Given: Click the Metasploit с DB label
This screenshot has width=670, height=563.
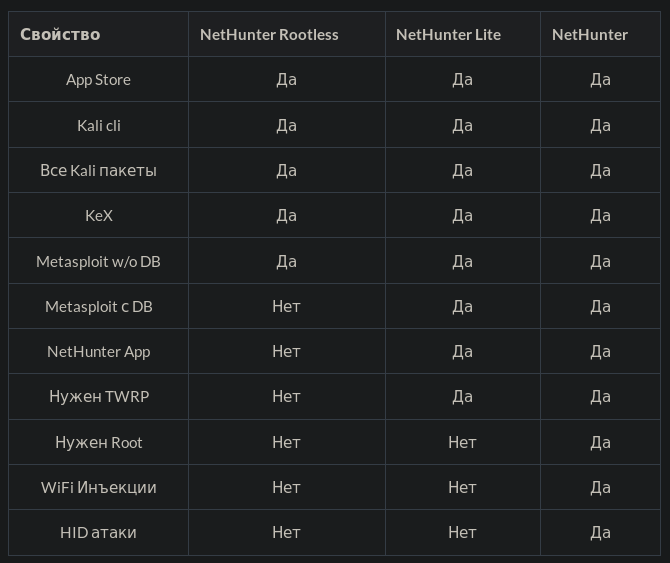Looking at the screenshot, I should 98,306.
